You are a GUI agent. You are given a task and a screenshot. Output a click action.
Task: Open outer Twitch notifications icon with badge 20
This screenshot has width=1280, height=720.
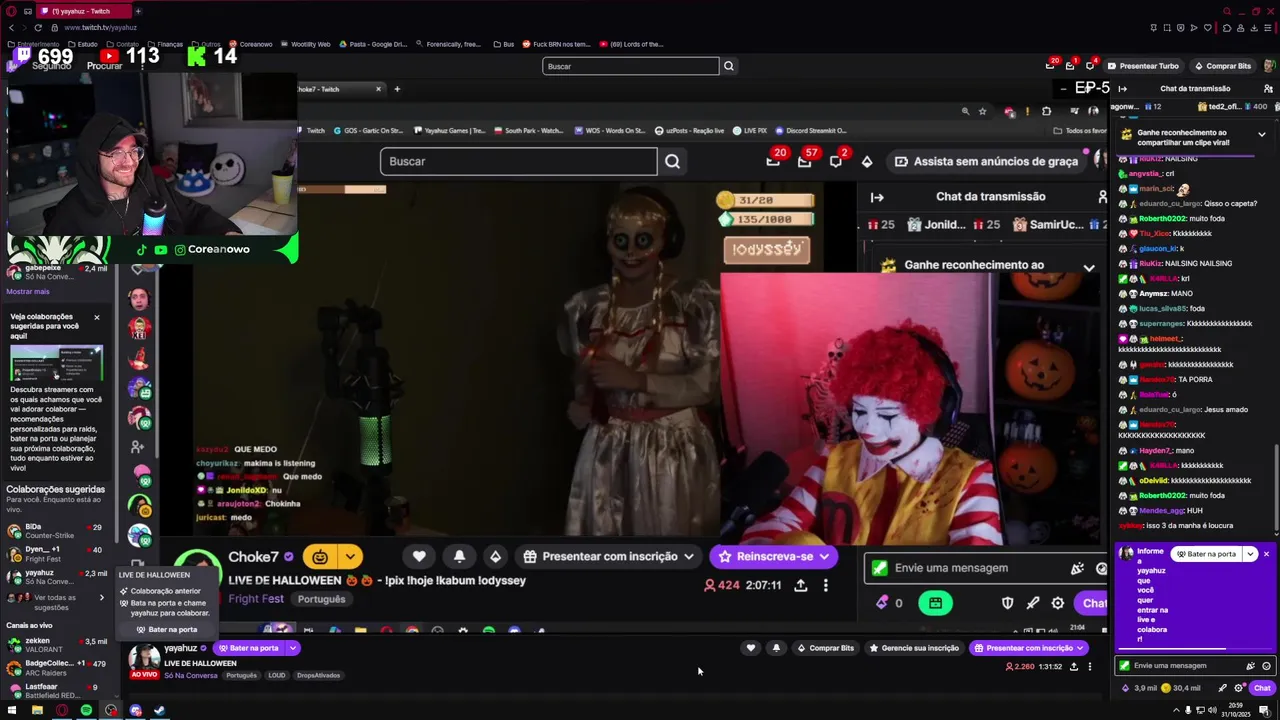(1051, 65)
